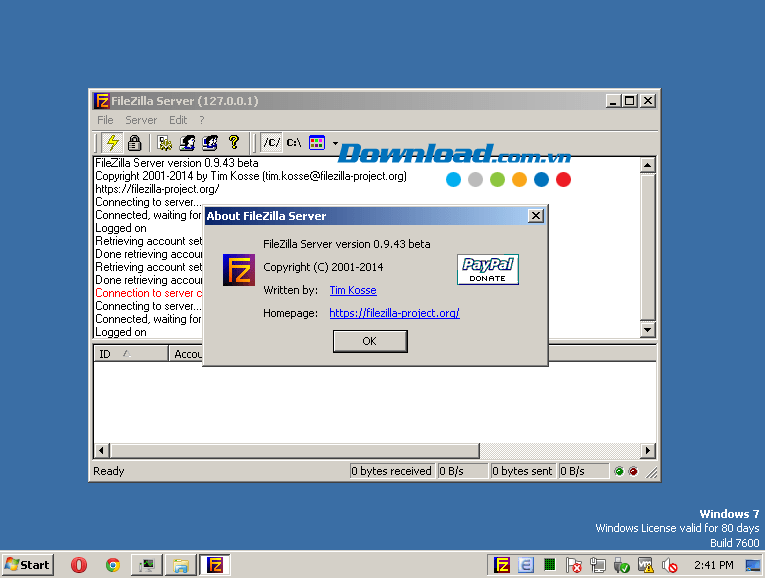The width and height of the screenshot is (765, 578).
Task: Sort connections by the ID column header
Action: [x=131, y=354]
